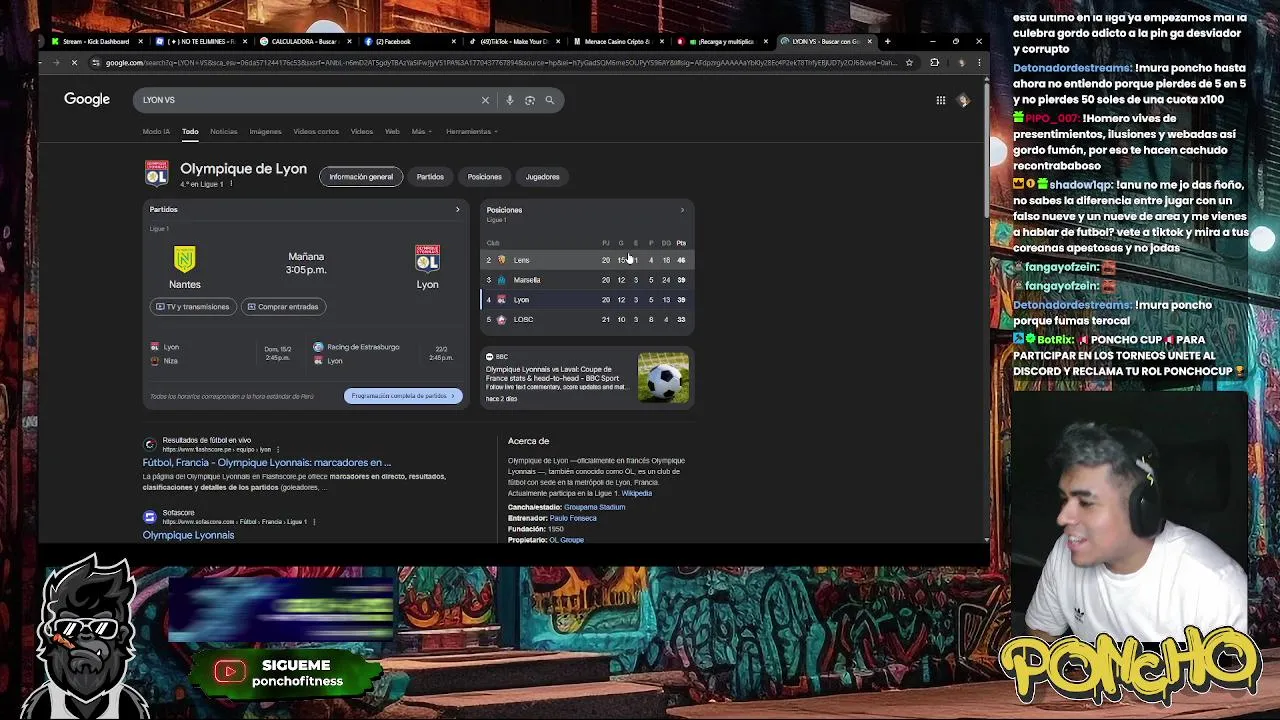Clear the Google search box text
Viewport: 1280px width, 720px height.
tap(485, 100)
